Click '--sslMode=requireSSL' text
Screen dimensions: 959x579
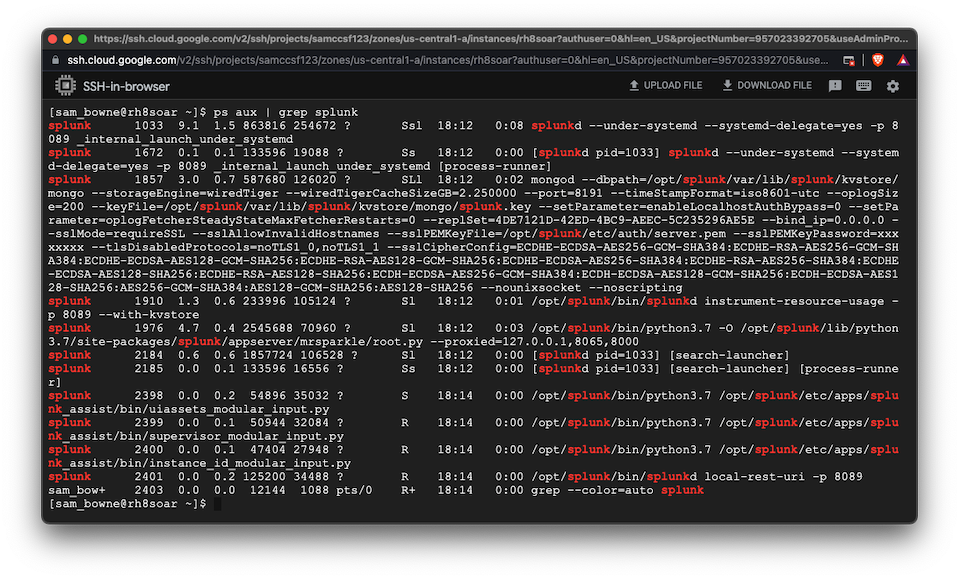coord(116,234)
